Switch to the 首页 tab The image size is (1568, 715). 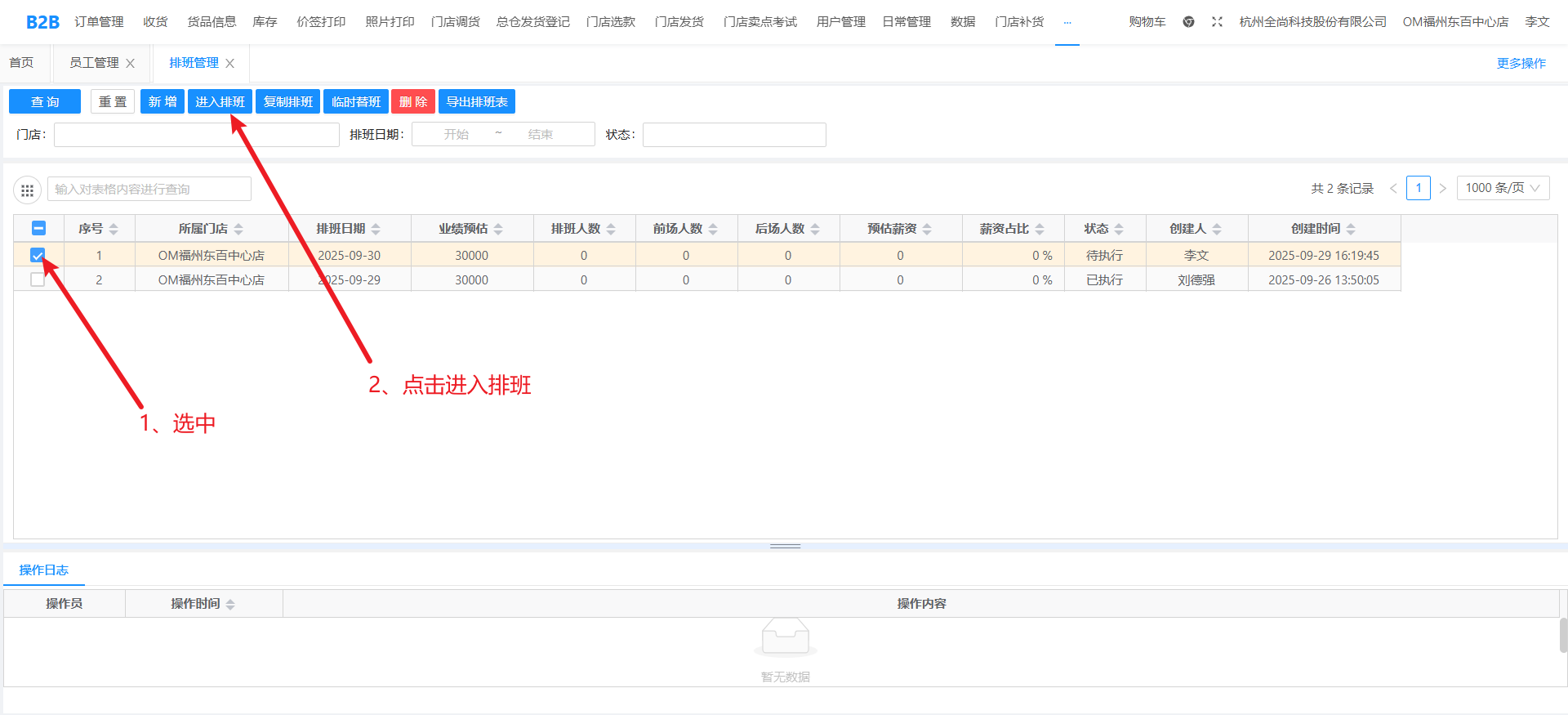coord(22,63)
